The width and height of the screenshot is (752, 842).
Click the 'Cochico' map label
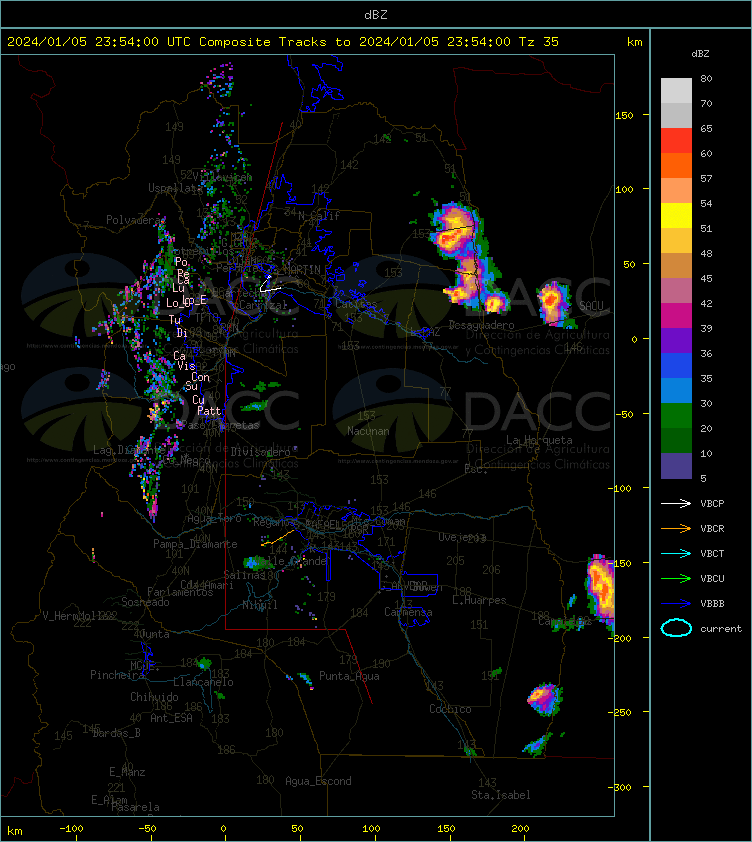pos(450,709)
